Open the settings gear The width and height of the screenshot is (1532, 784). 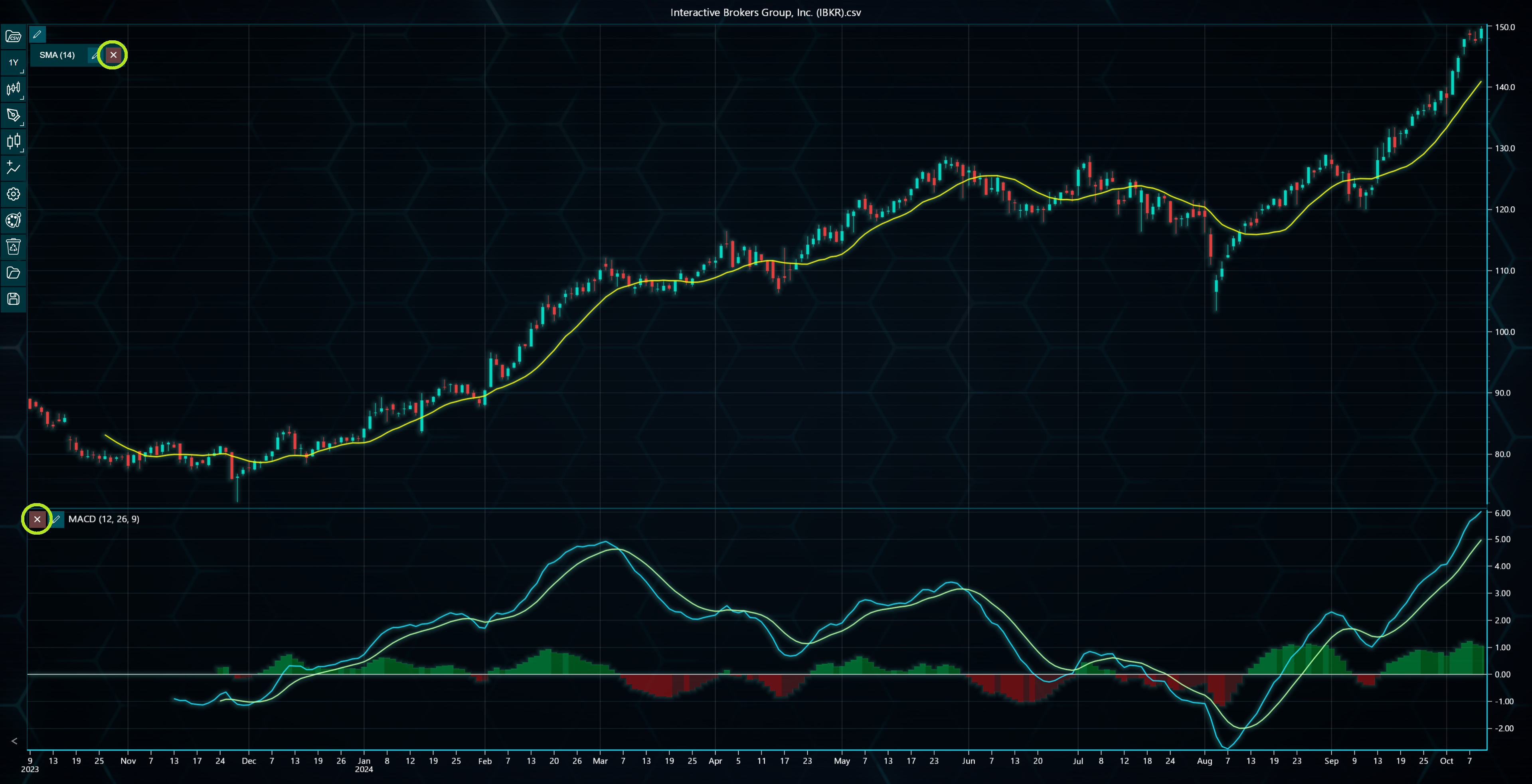click(13, 194)
